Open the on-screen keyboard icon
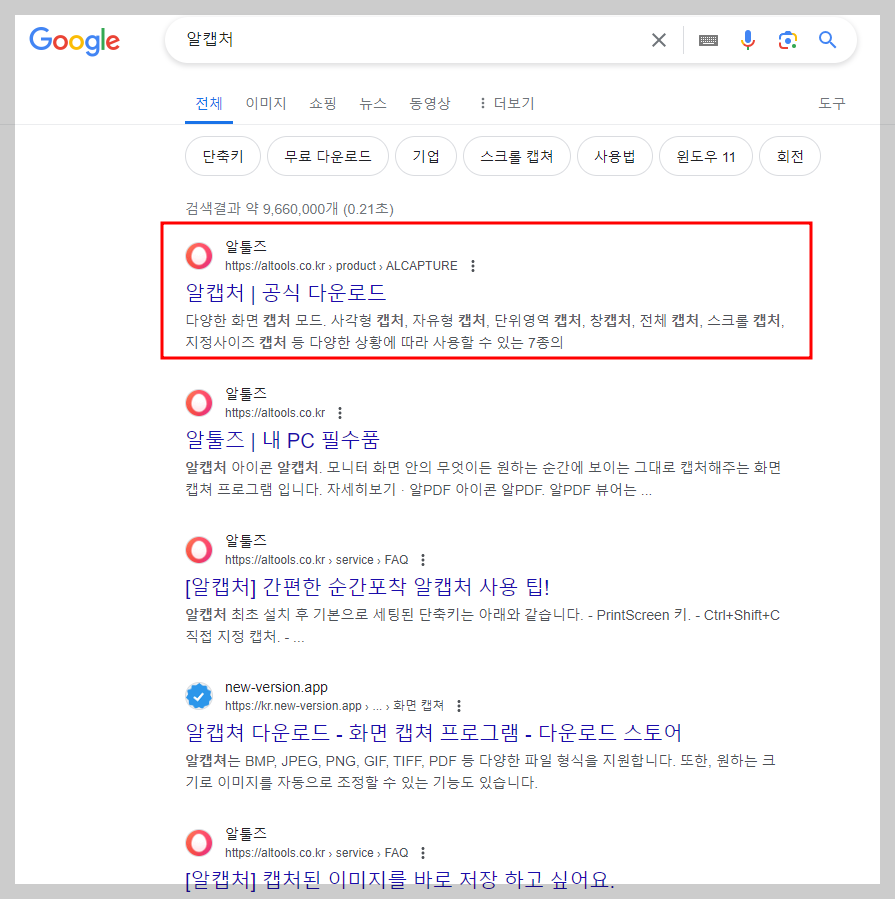 708,40
